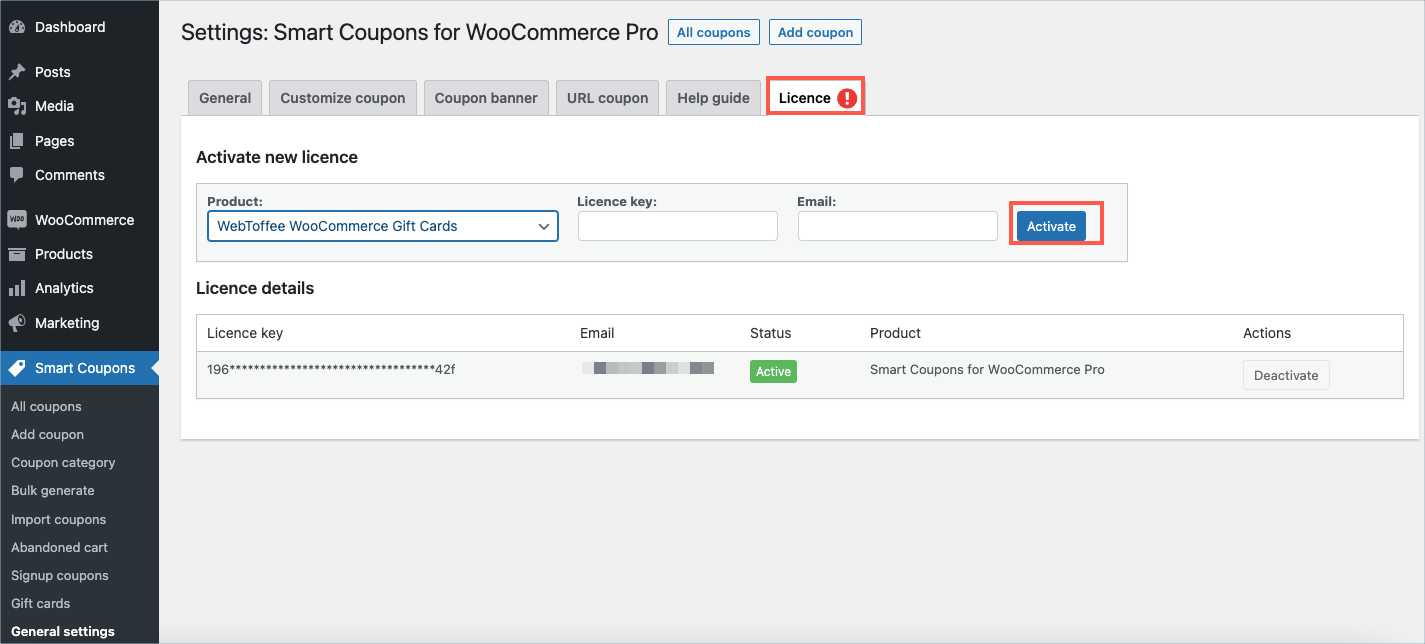This screenshot has width=1425, height=644.
Task: Select the Licence tab
Action: (x=816, y=98)
